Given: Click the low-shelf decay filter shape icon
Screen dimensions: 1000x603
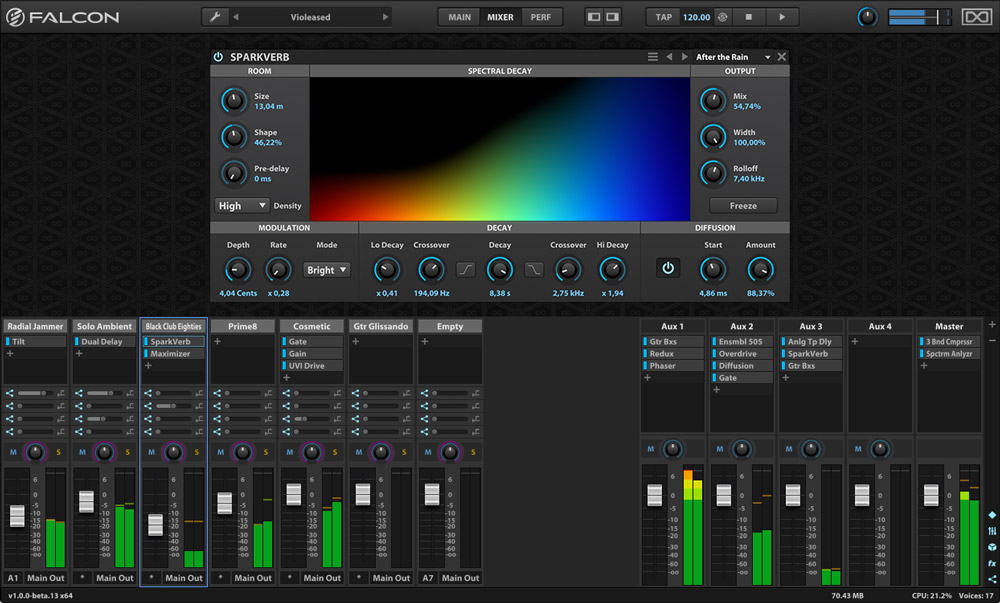Looking at the screenshot, I should click(x=466, y=269).
